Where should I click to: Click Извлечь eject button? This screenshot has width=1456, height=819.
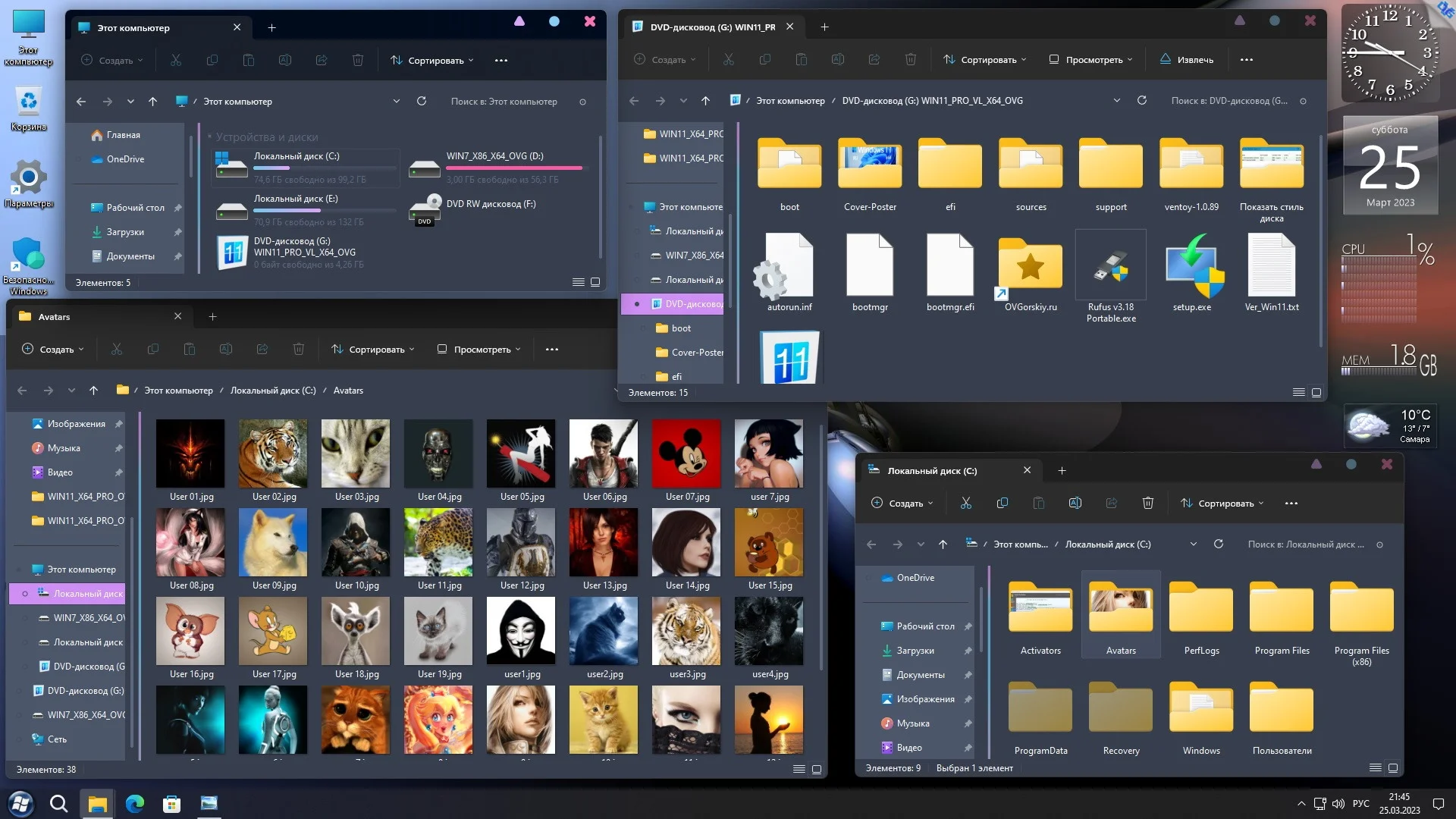pos(1187,60)
